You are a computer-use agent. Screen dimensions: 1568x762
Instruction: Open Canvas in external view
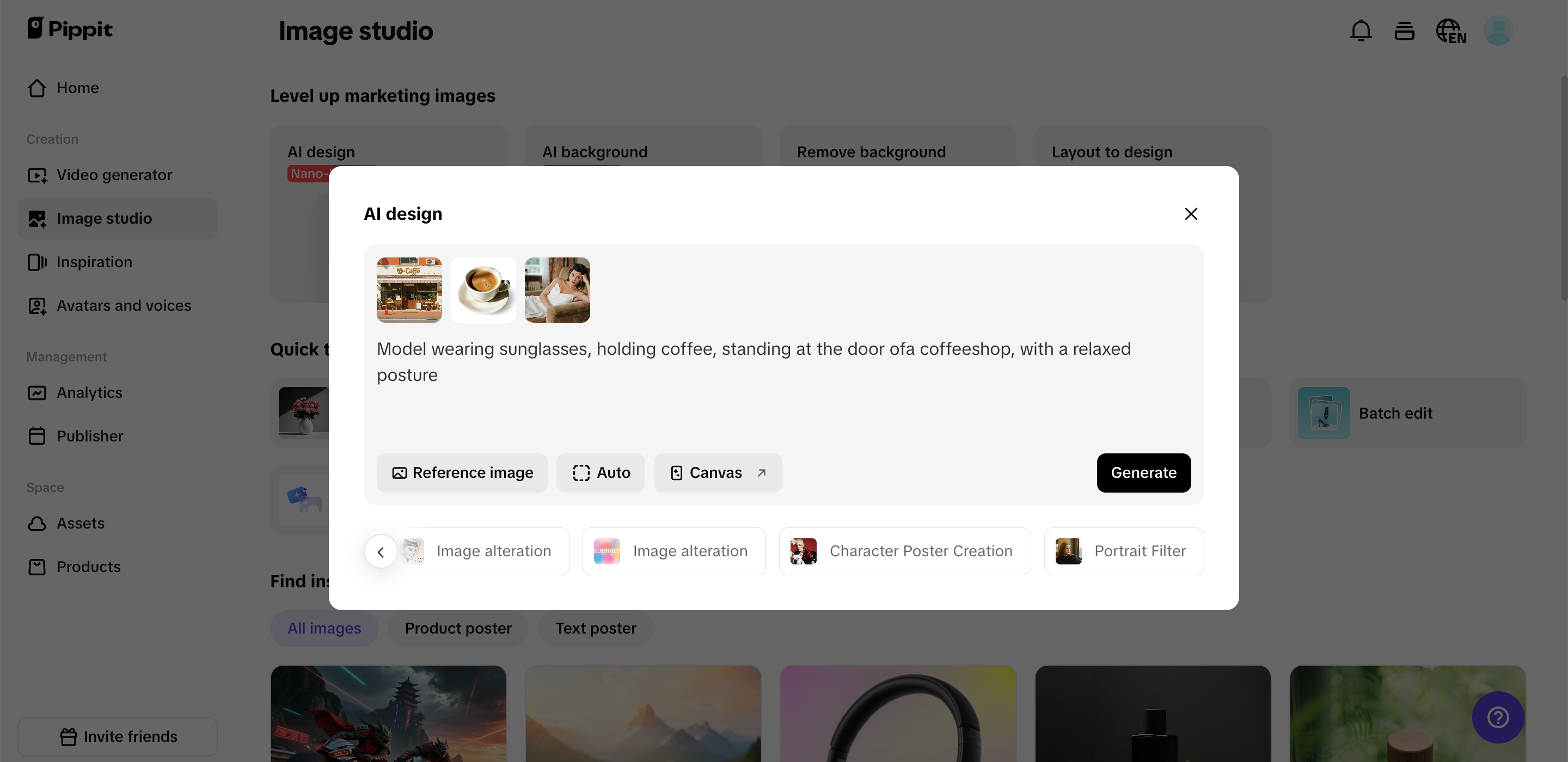717,473
